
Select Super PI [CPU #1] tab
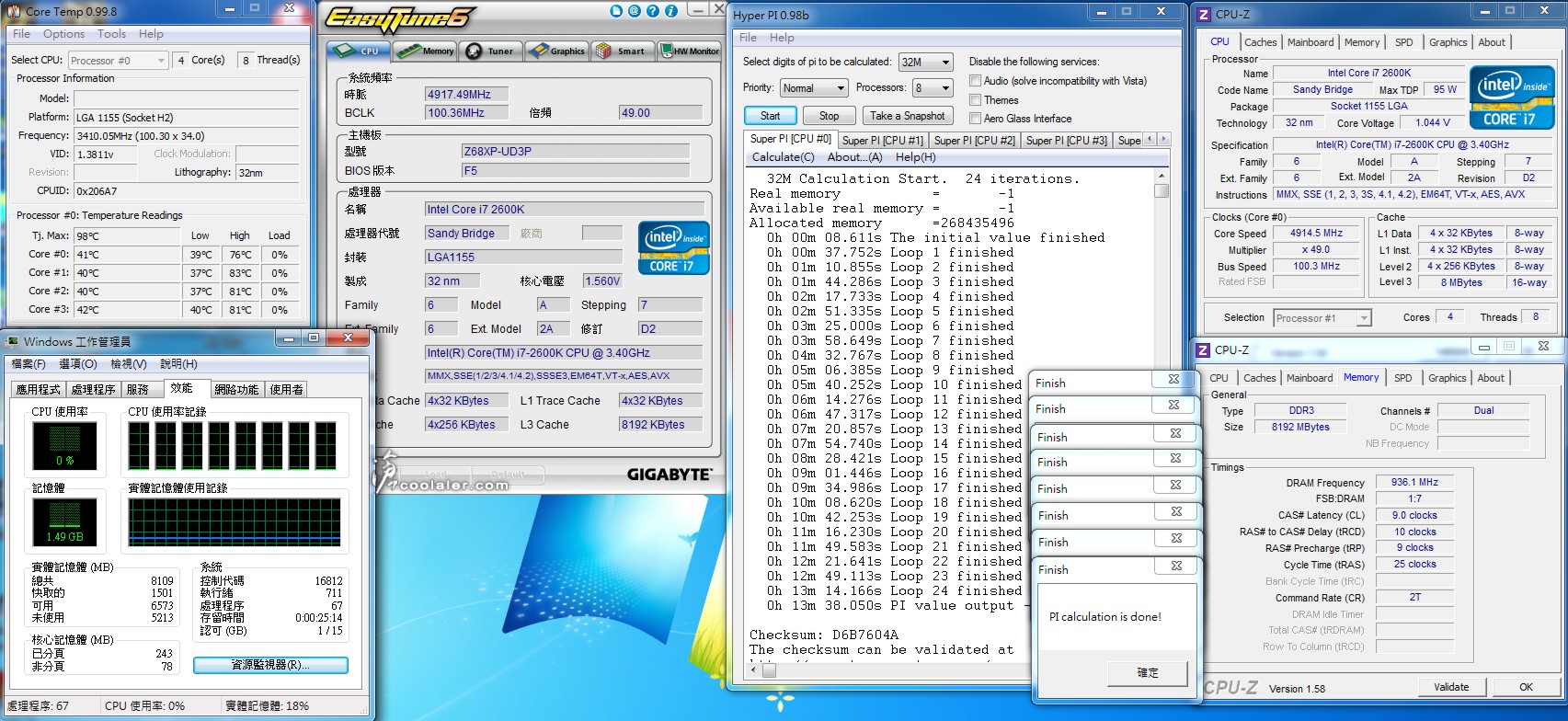[x=883, y=141]
